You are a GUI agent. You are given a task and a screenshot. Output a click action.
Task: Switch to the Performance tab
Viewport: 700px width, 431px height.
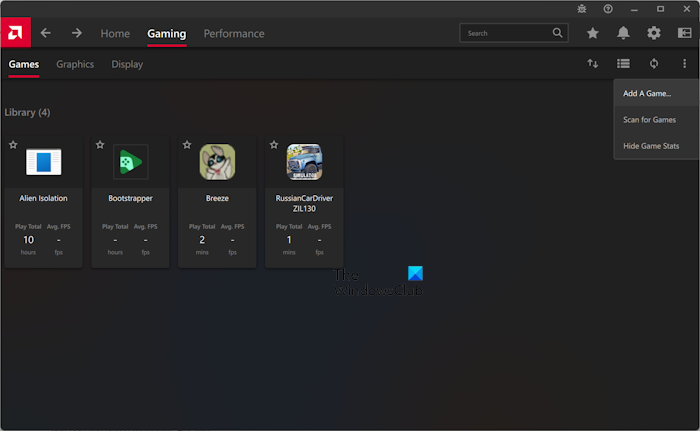coord(234,33)
